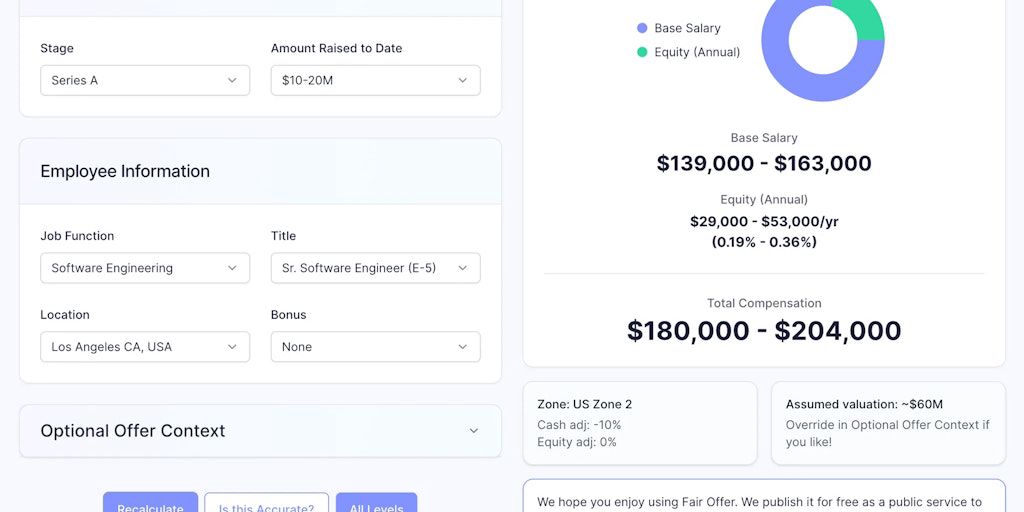Click the Base Salary legend dot

[642, 28]
